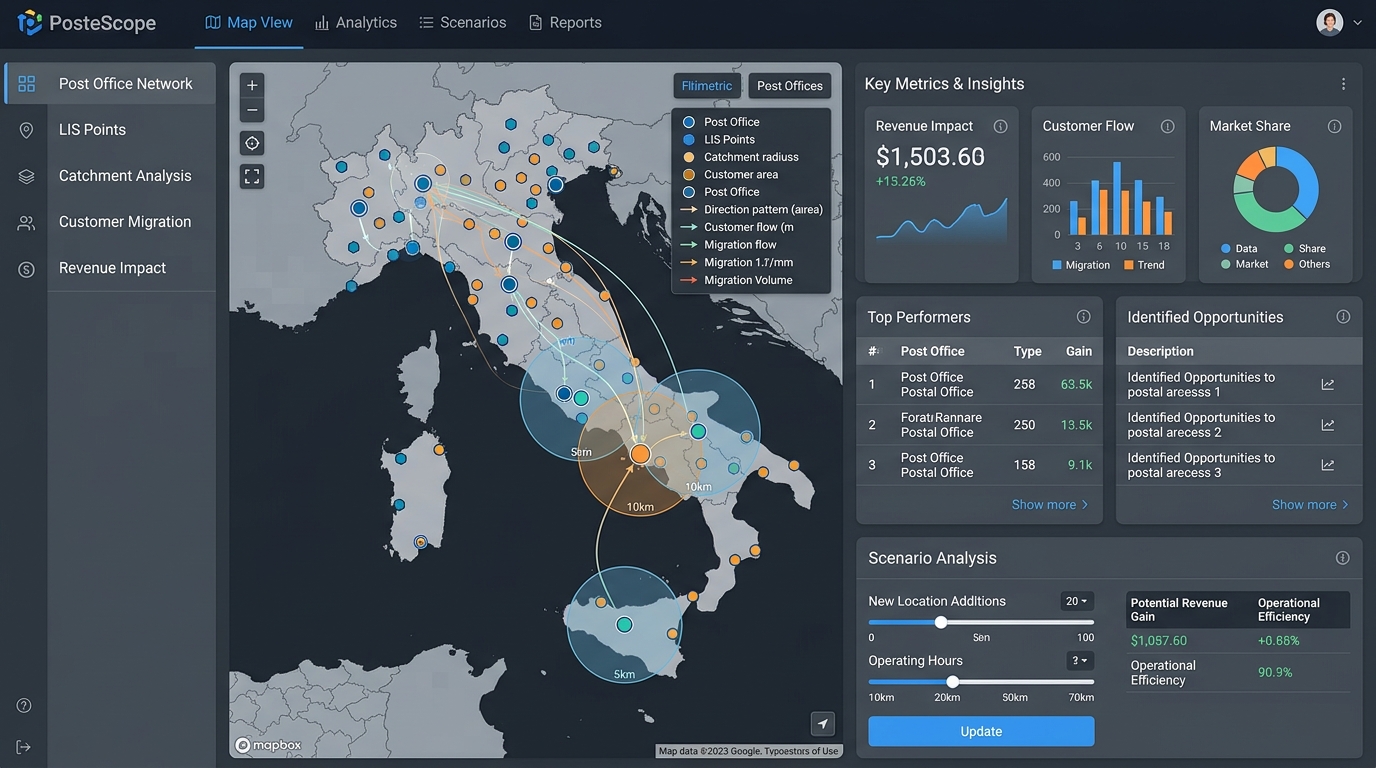Click trend chart icon for postal areas 2
This screenshot has height=768, width=1376.
tap(1327, 425)
